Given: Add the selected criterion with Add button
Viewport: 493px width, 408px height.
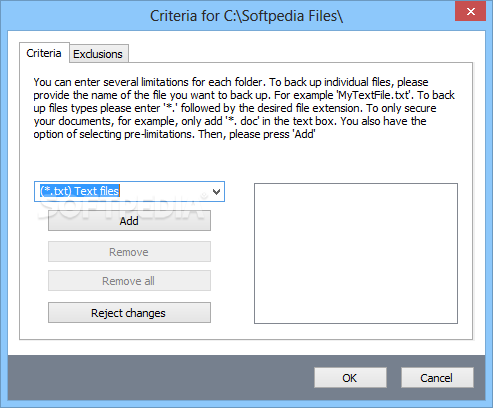Looking at the screenshot, I should (129, 221).
